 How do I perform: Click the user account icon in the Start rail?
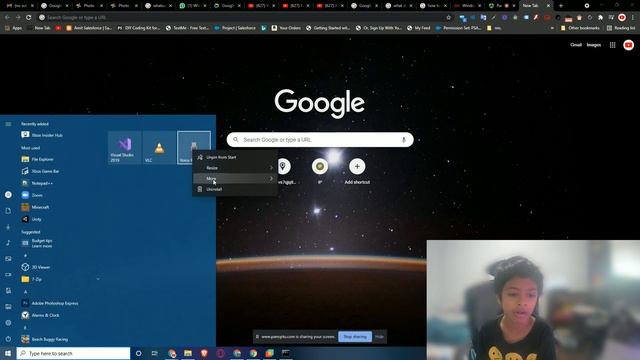coord(8,195)
